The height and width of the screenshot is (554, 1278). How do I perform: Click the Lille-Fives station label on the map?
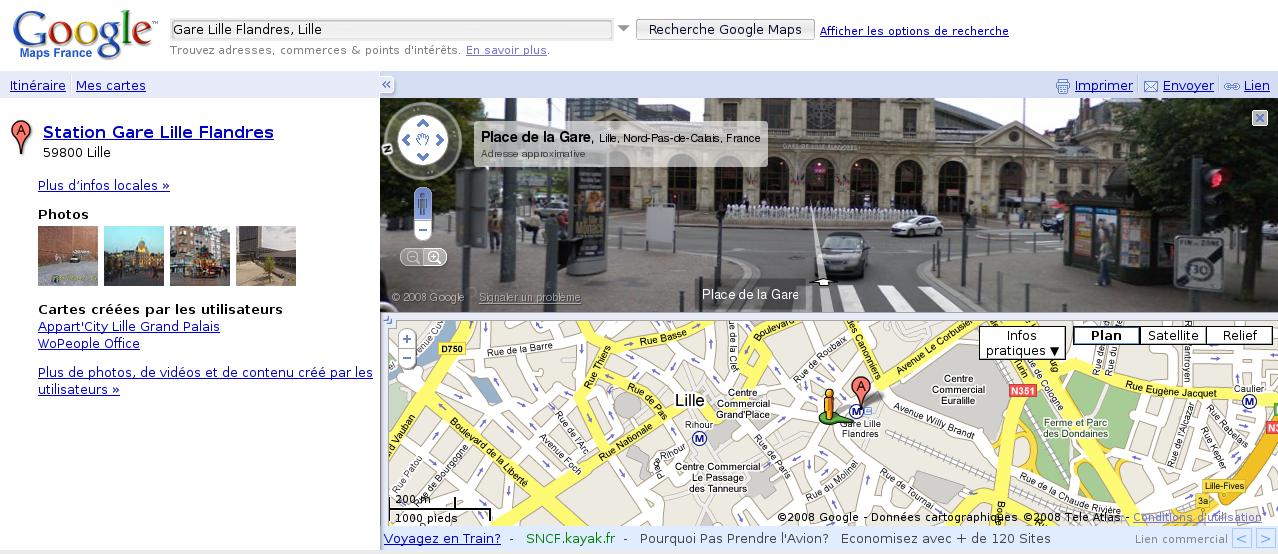[x=1224, y=485]
